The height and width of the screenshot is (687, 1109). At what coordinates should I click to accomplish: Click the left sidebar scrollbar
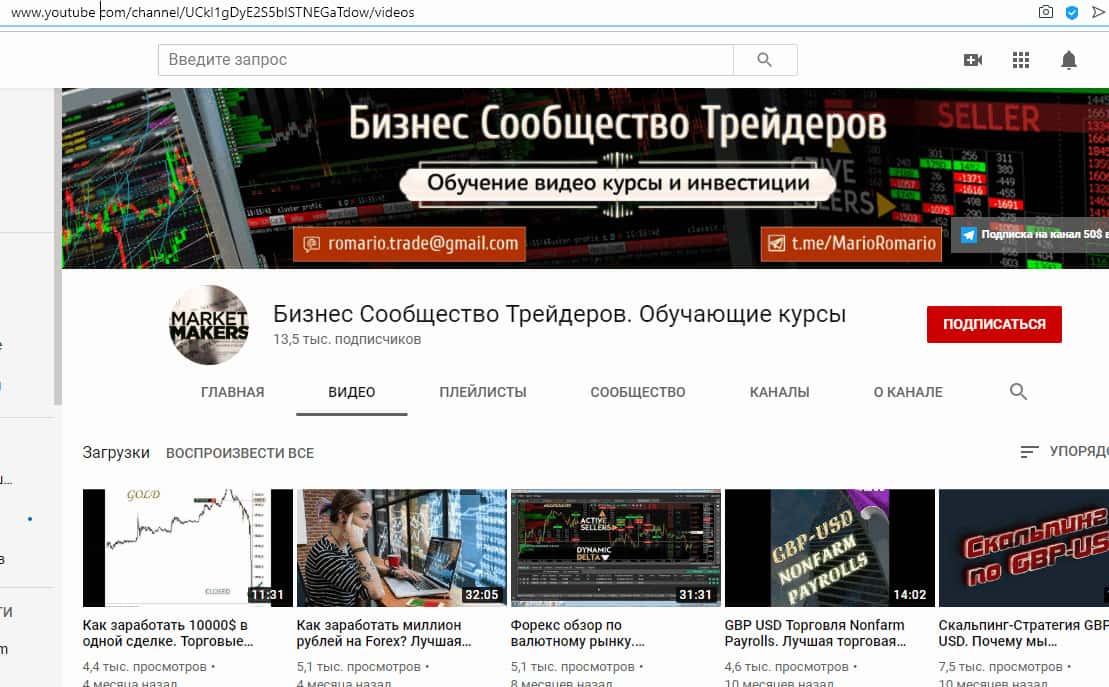(x=58, y=246)
